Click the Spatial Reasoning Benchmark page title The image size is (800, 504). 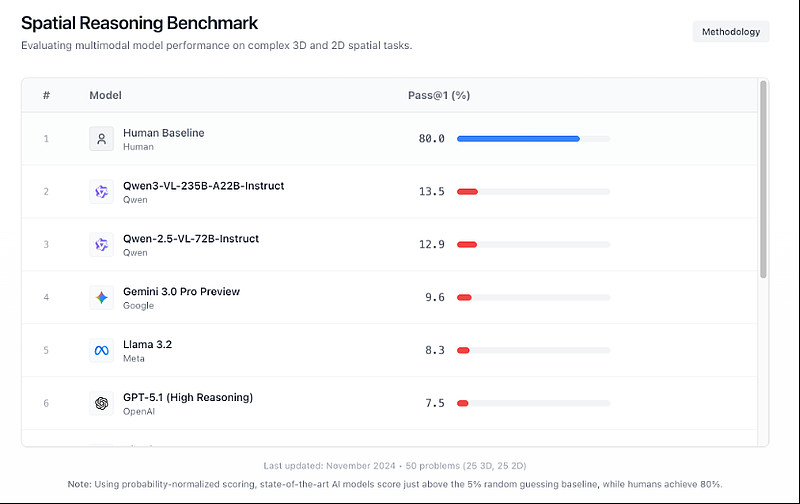(139, 23)
